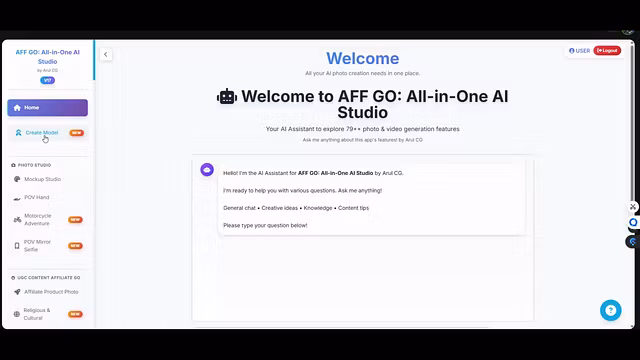The height and width of the screenshot is (360, 640).
Task: Click the red Logout button
Action: click(x=607, y=51)
